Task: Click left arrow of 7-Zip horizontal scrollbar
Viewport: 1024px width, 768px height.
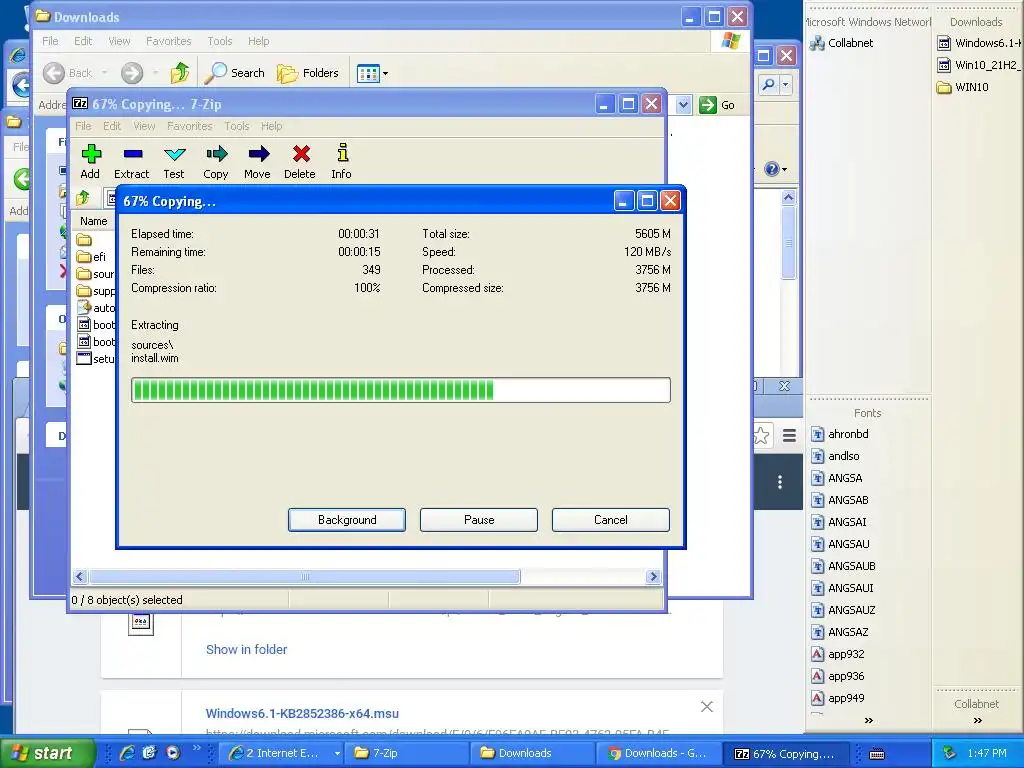Action: (x=80, y=577)
